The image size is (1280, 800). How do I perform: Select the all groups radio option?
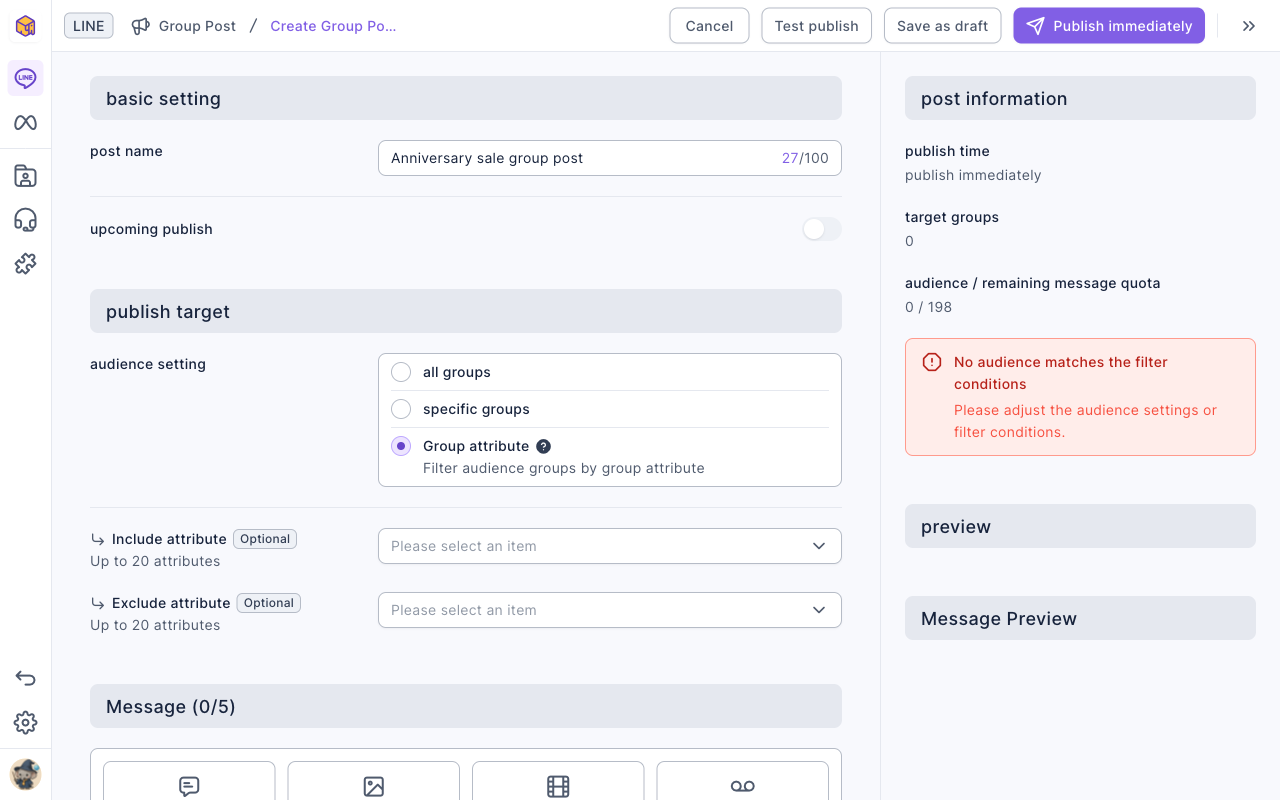click(x=401, y=372)
